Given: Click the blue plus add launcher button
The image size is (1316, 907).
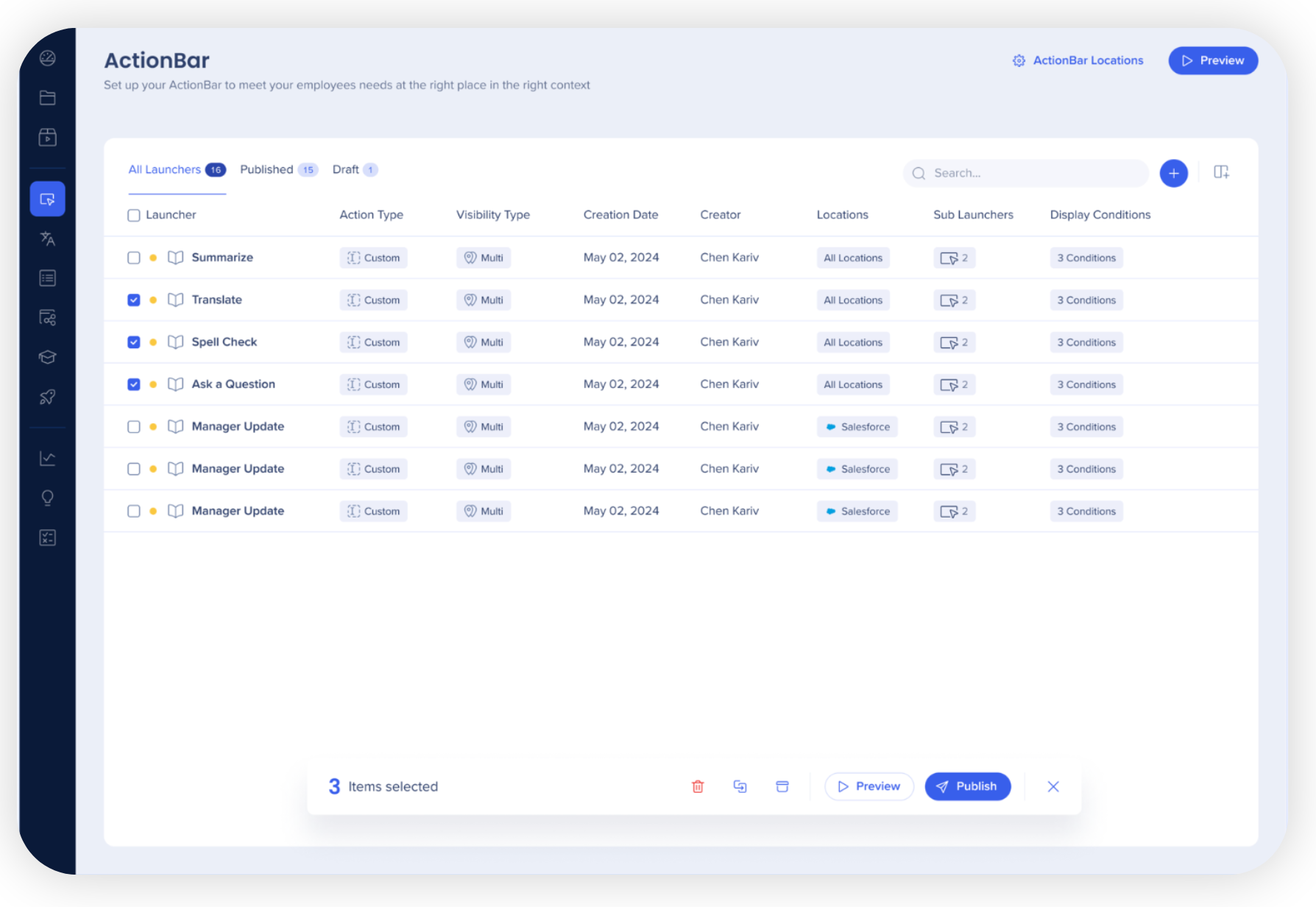Looking at the screenshot, I should click(1173, 173).
